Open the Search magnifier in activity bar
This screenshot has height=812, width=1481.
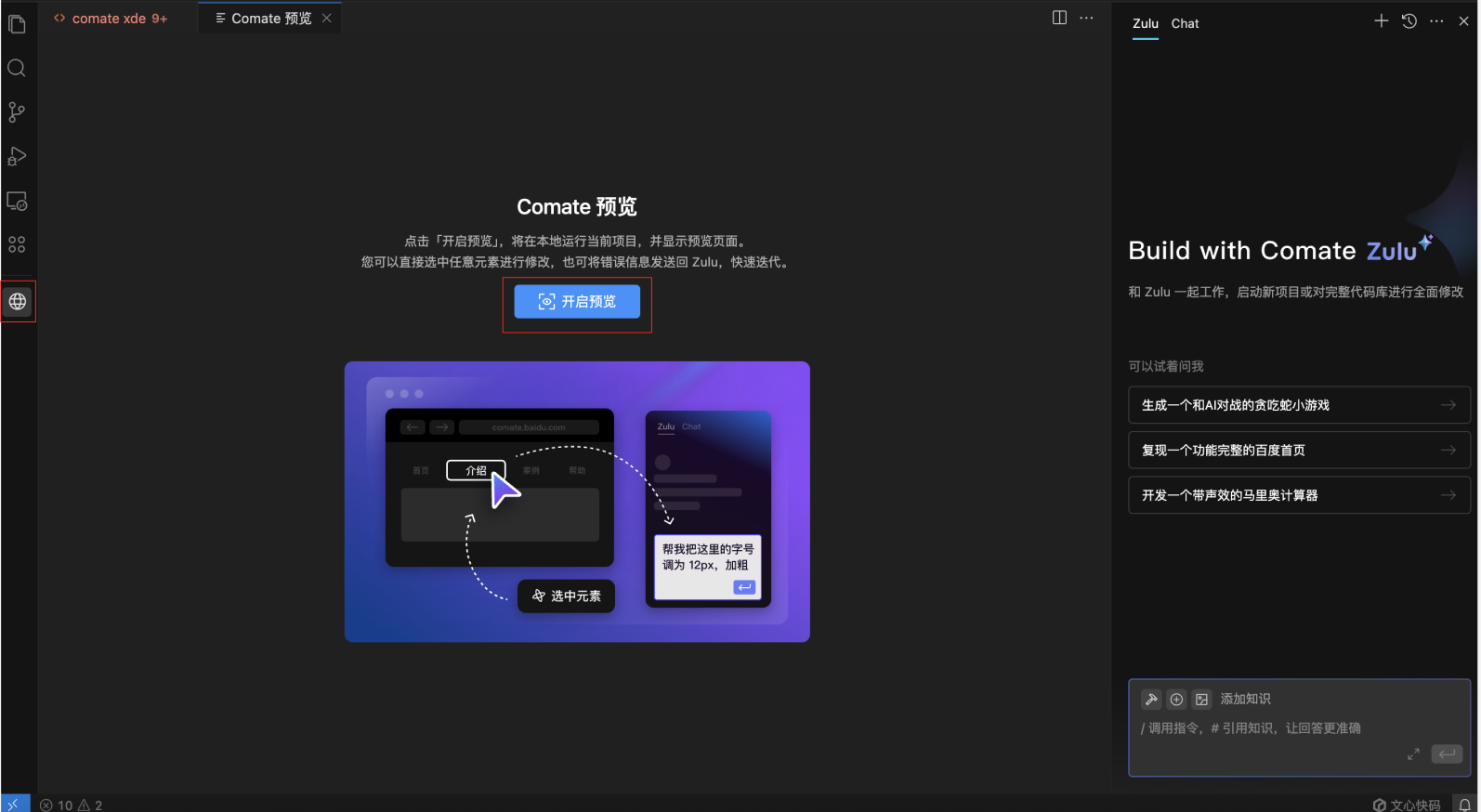[17, 68]
